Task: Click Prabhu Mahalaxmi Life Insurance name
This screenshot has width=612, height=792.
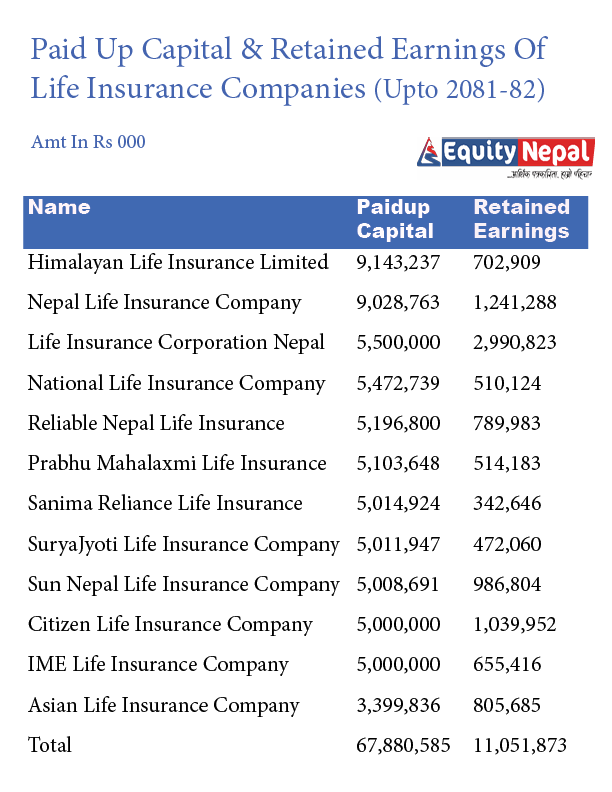Action: (x=177, y=463)
